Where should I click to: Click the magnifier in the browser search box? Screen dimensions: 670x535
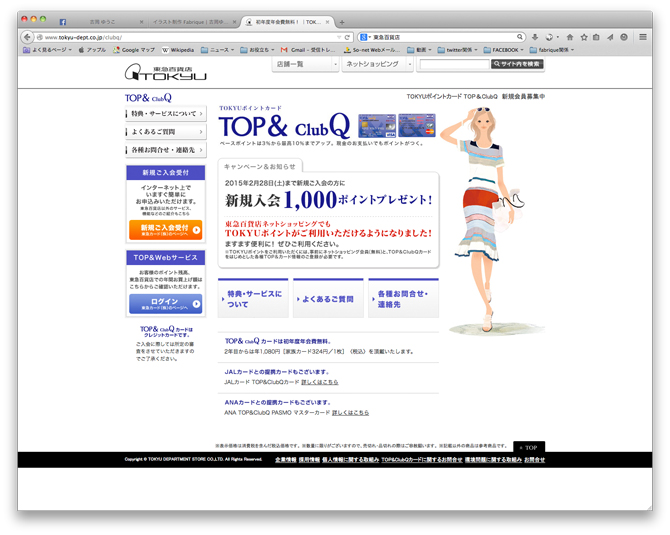(520, 37)
